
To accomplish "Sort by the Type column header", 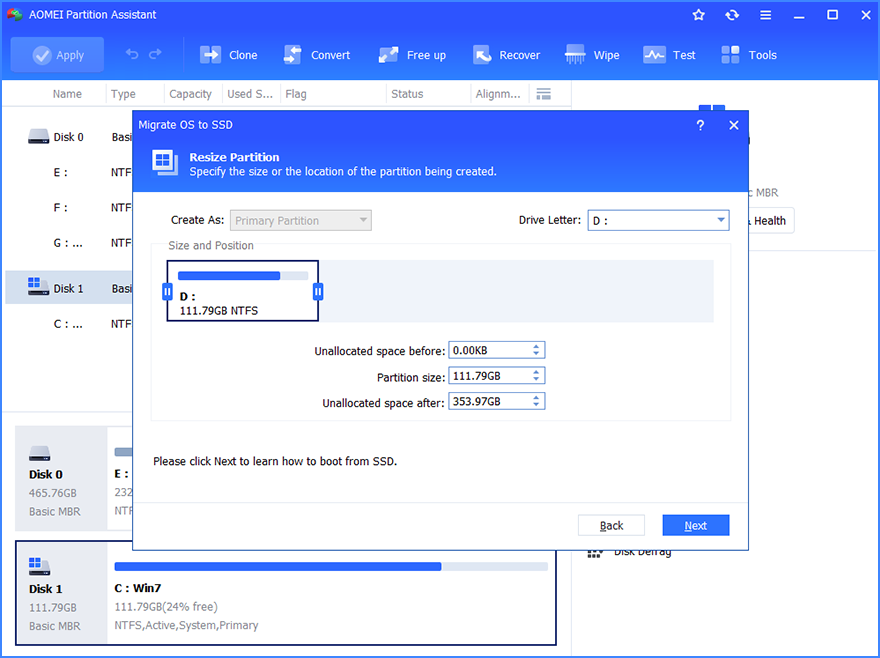I will pos(123,94).
